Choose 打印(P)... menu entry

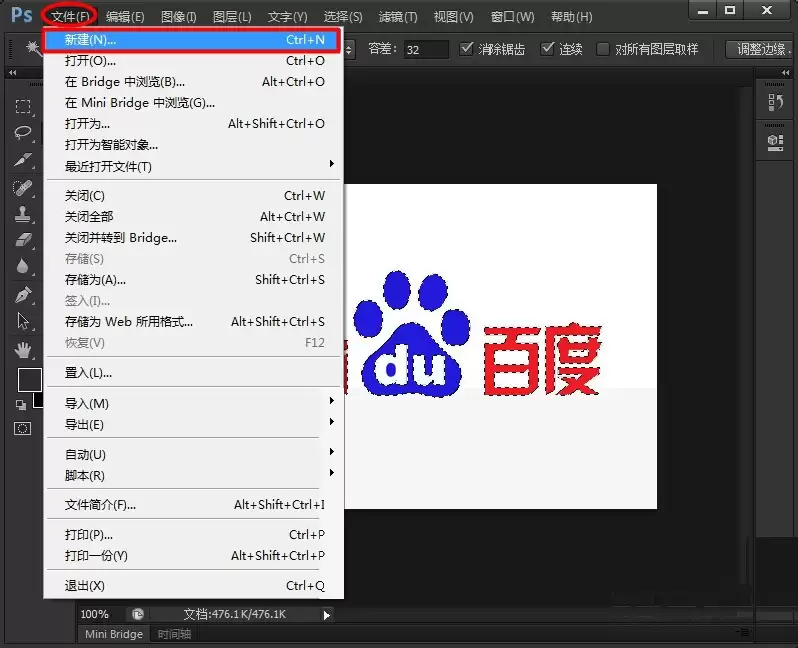point(194,534)
